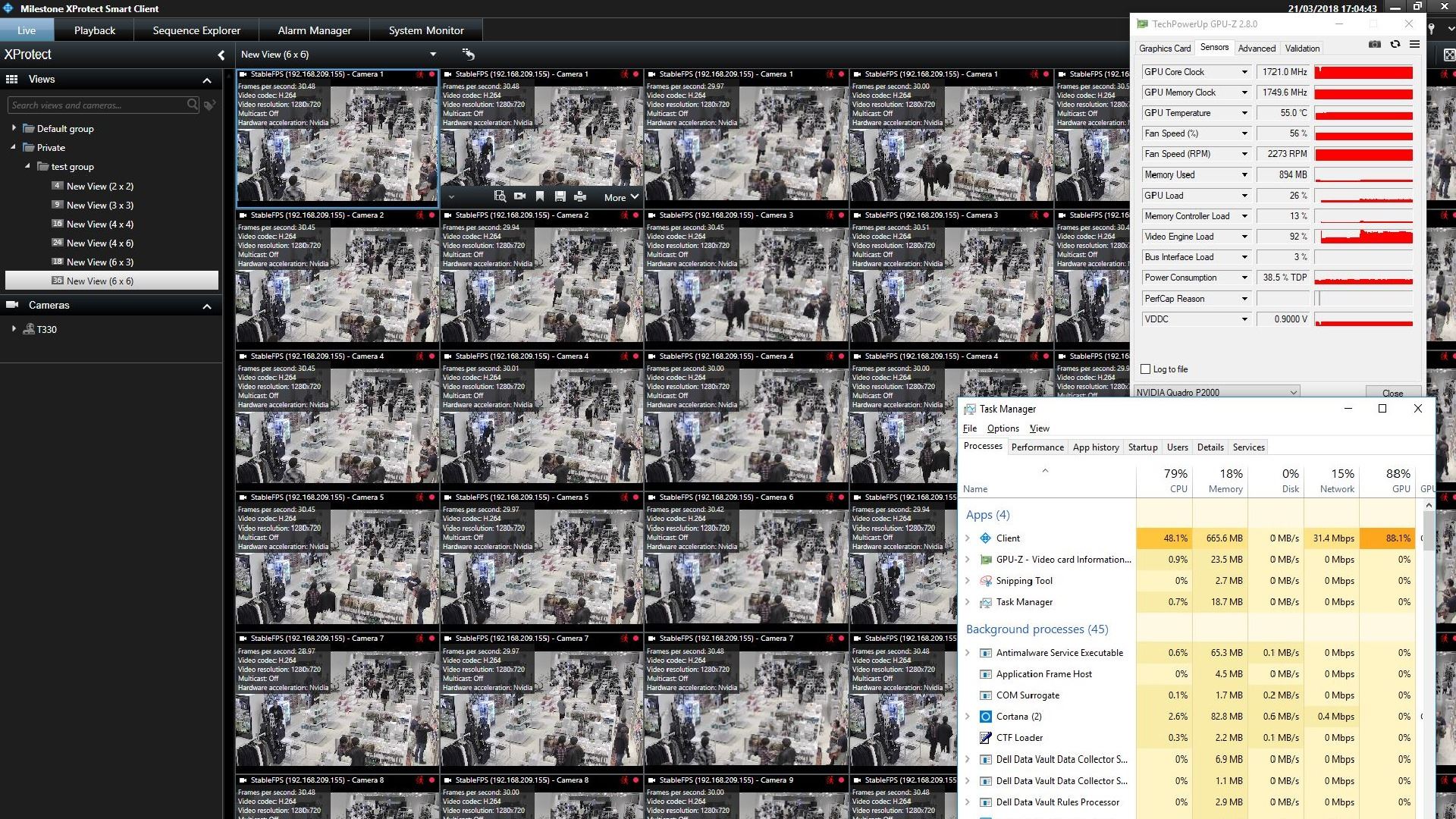Add a bookmark from camera toolbar
The image size is (1456, 819).
tap(540, 196)
